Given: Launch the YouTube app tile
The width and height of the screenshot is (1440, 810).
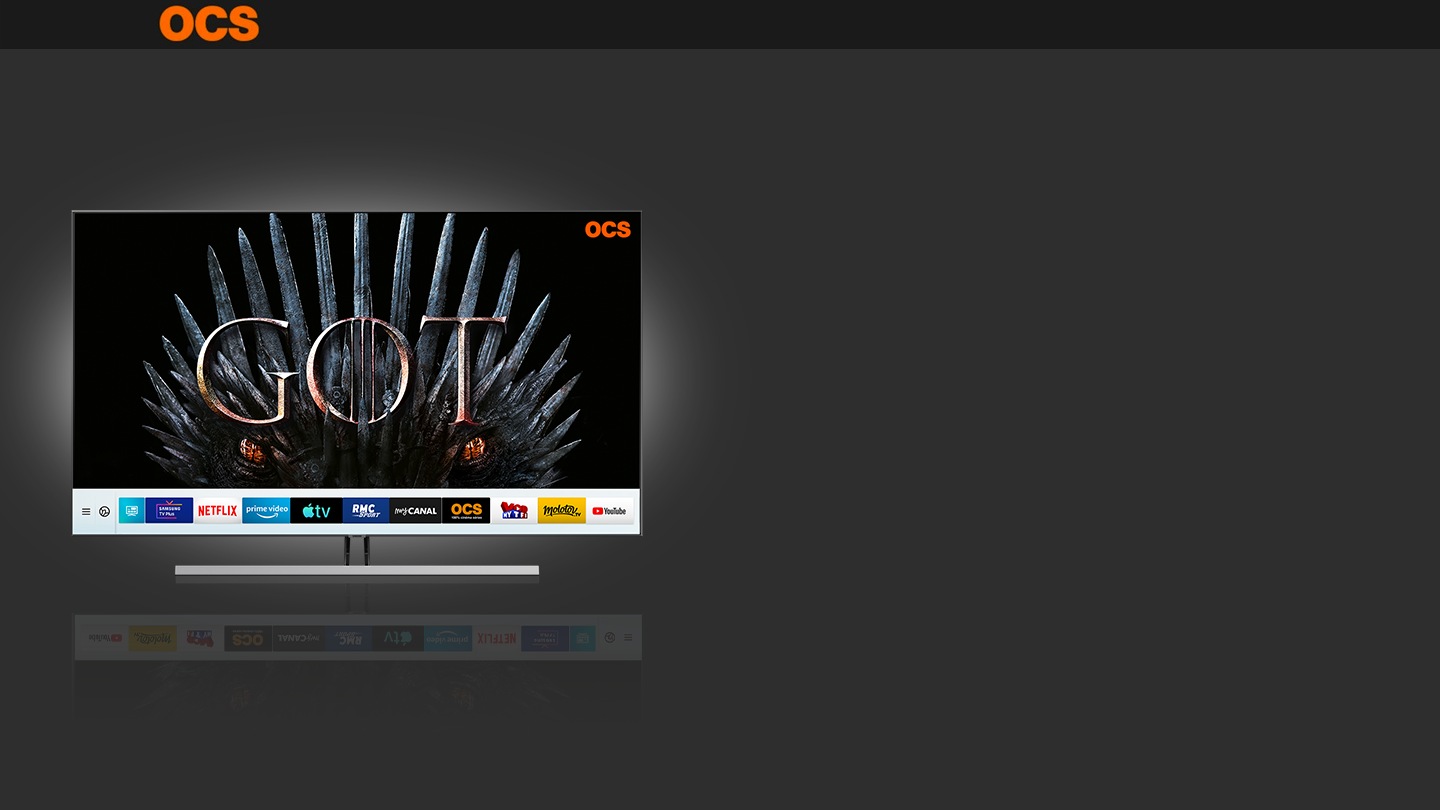Looking at the screenshot, I should tap(610, 510).
